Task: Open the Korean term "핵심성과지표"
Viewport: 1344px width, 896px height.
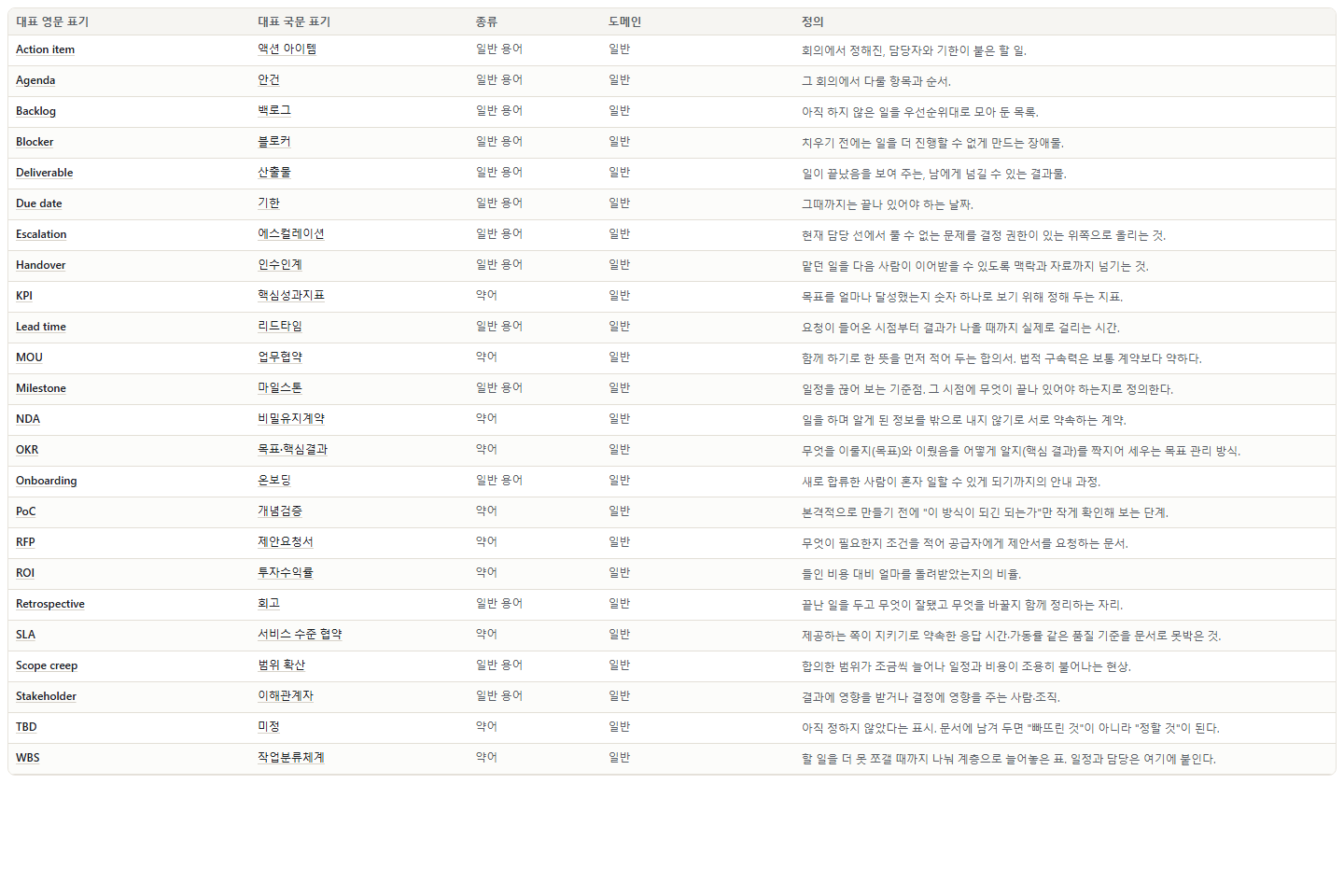Action: tap(291, 295)
